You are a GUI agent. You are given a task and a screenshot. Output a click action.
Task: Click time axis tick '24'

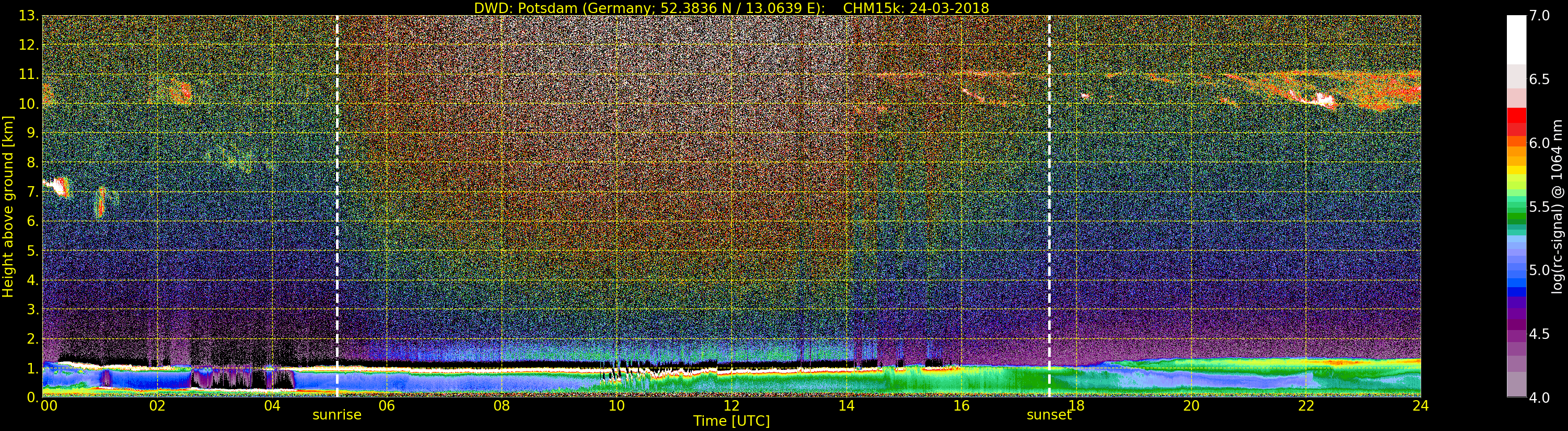[x=1421, y=405]
